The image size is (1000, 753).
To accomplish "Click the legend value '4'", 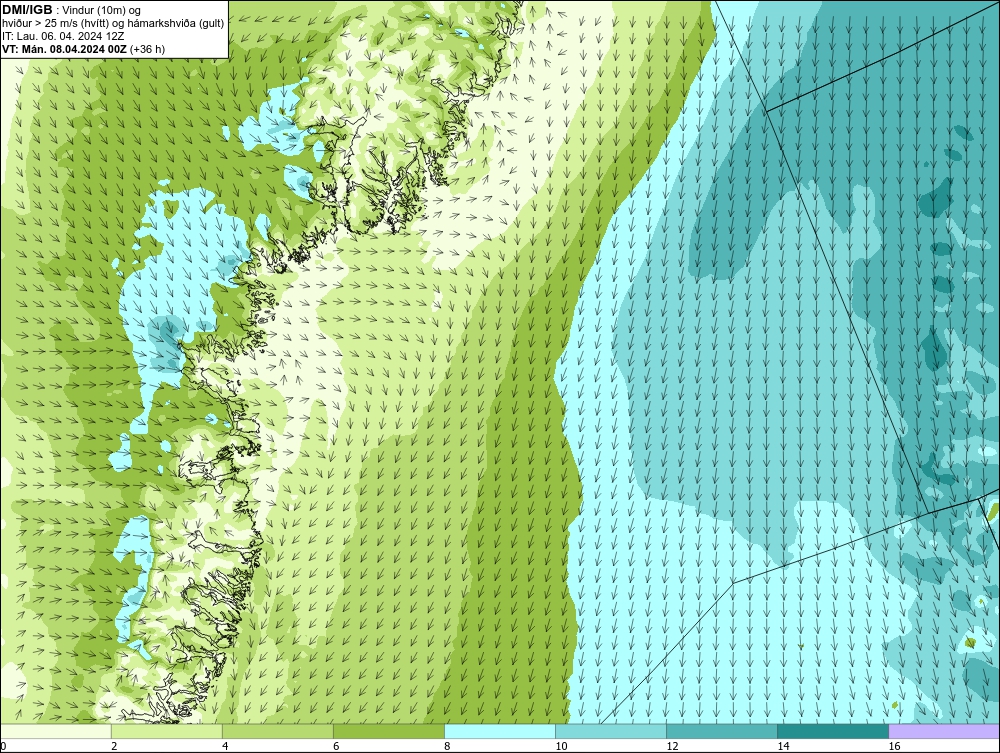I will coord(225,746).
